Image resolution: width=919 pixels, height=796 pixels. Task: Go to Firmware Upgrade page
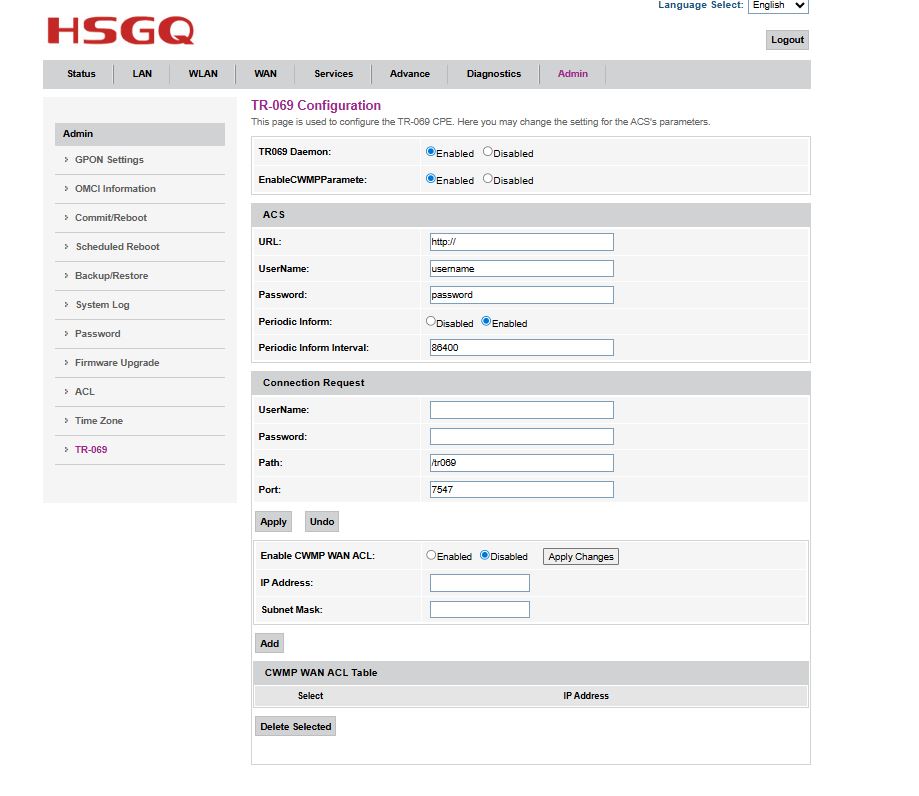[117, 363]
